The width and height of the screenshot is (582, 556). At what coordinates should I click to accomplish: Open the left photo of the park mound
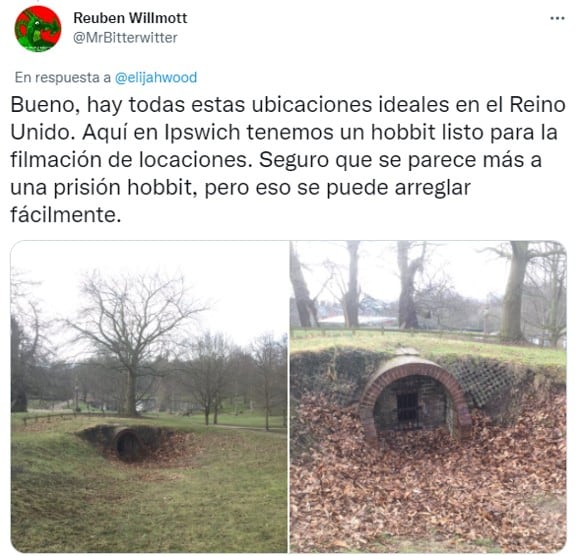pyautogui.click(x=149, y=397)
